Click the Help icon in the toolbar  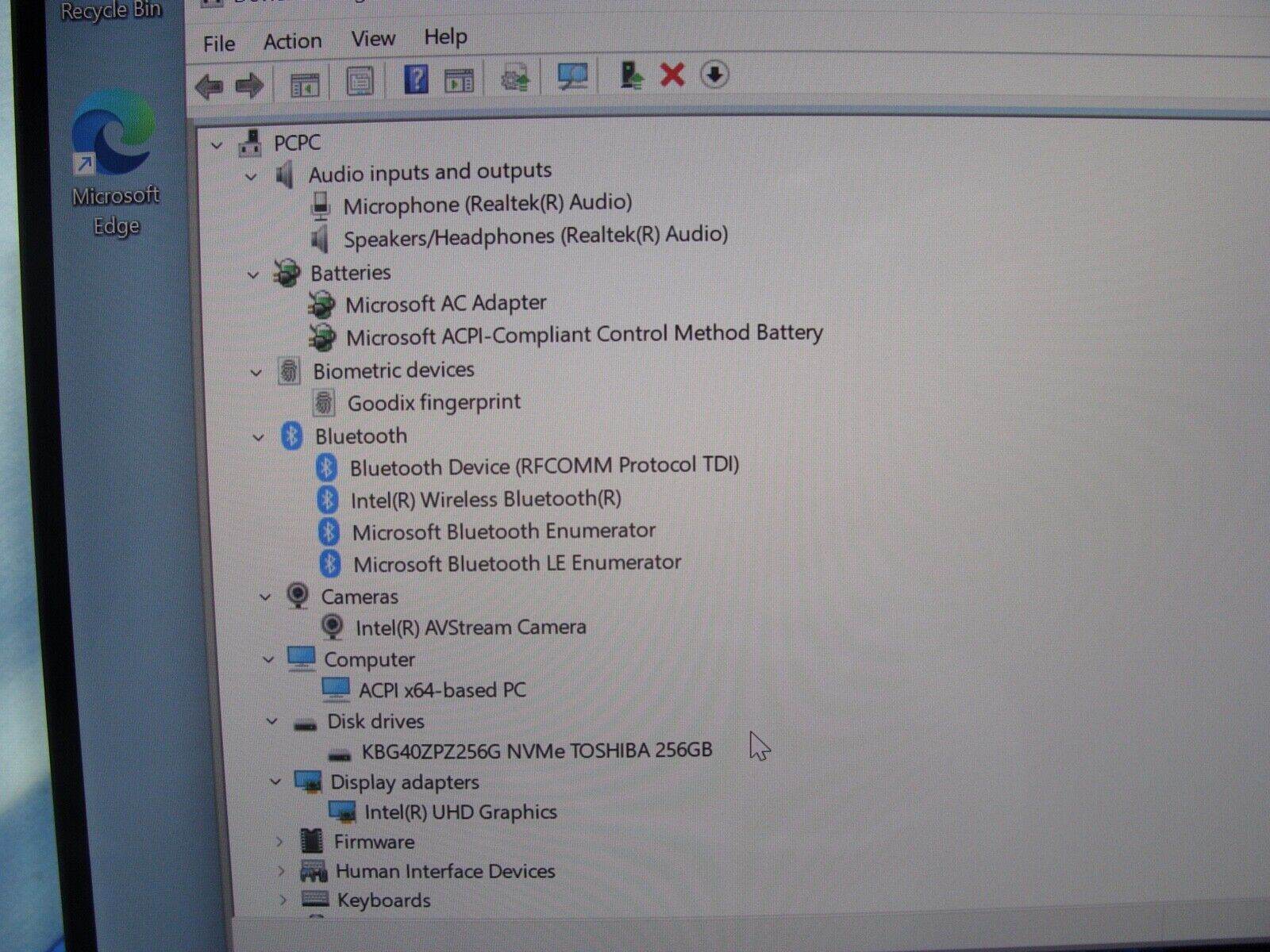click(414, 79)
